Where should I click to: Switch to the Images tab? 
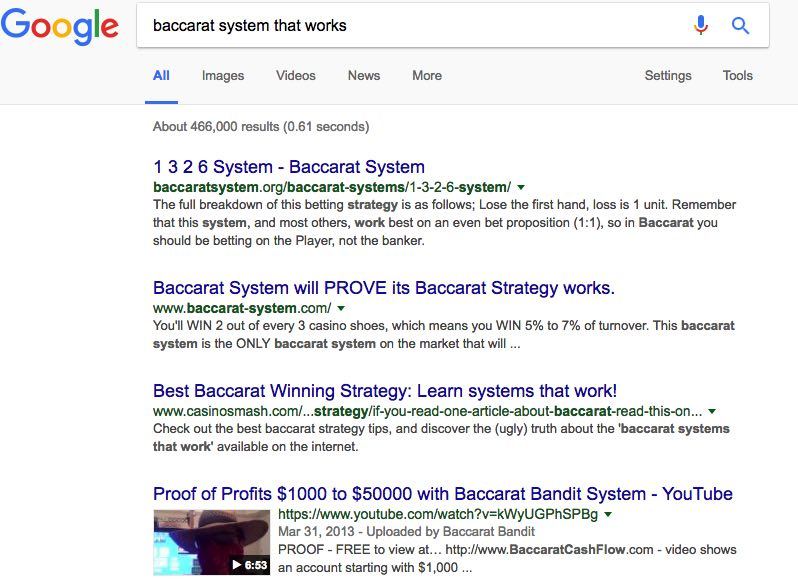223,76
